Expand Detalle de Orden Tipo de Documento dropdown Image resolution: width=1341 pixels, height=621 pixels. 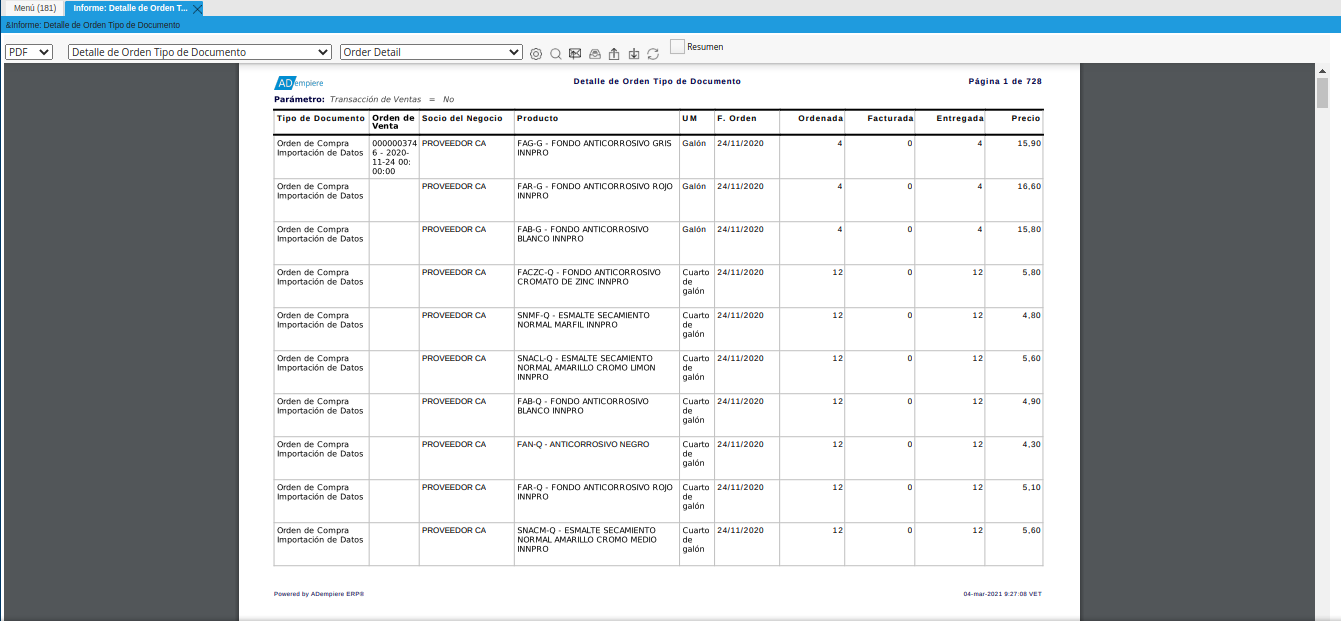coord(199,52)
